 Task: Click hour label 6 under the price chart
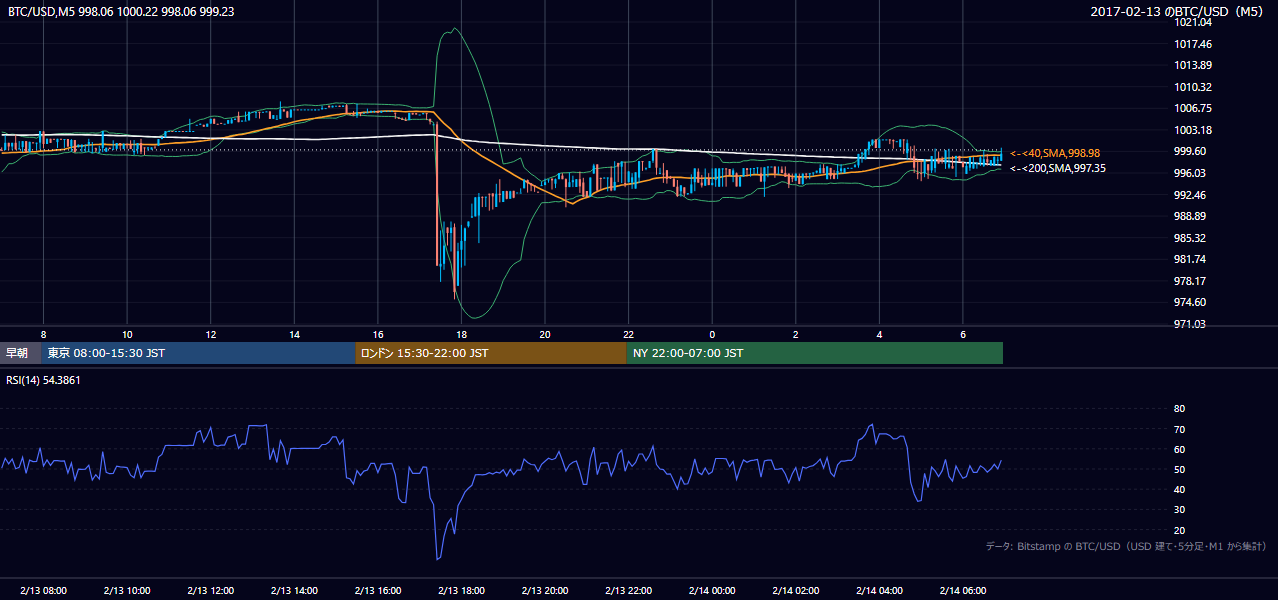click(963, 334)
